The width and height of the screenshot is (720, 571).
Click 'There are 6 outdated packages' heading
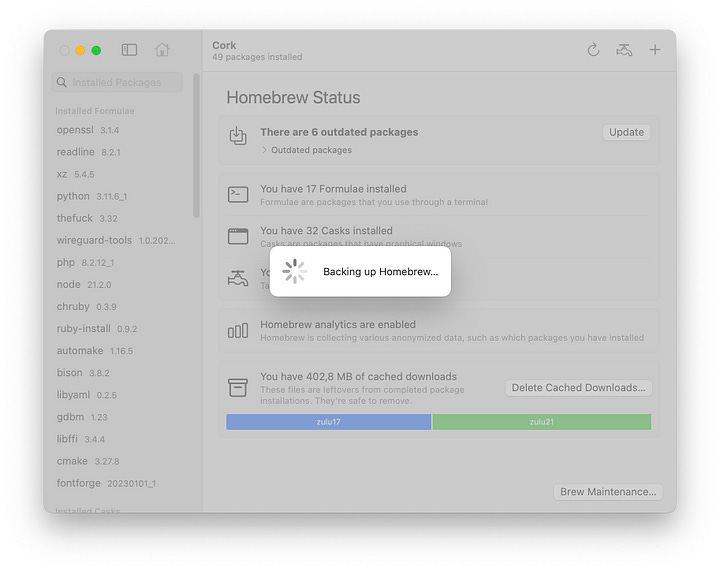(x=339, y=132)
